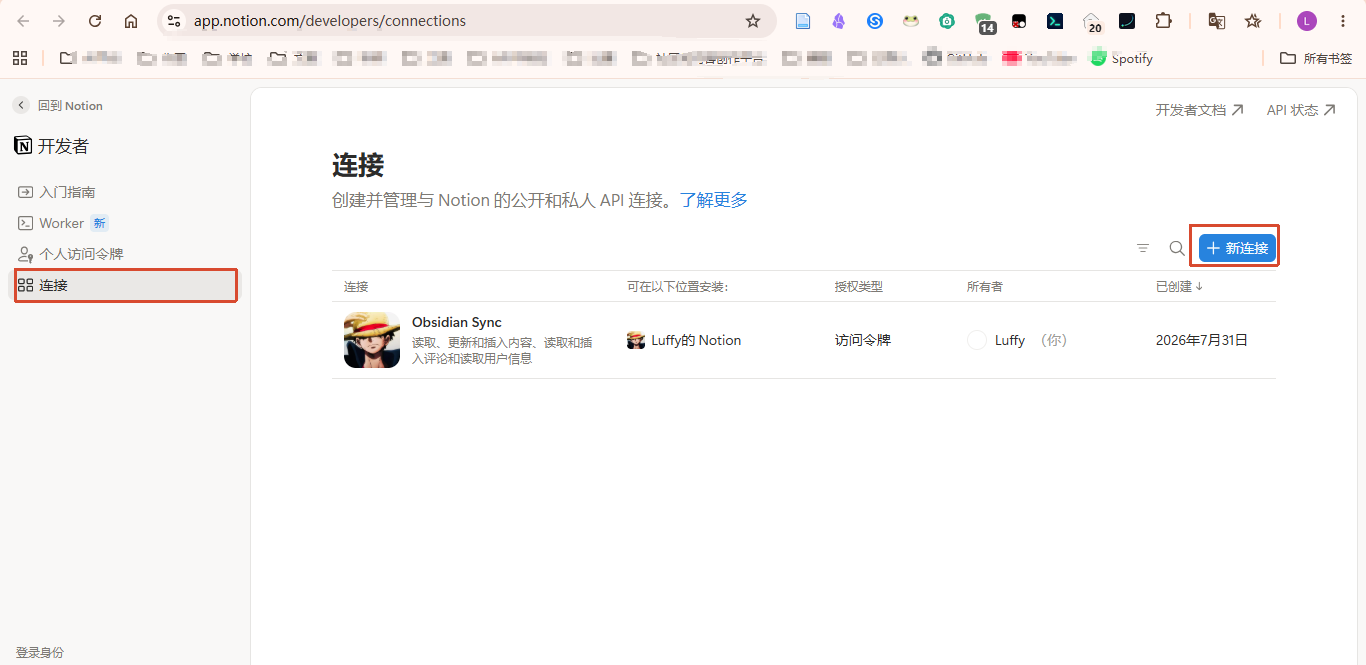
Task: Click the owner Luffy cell
Action: 1017,340
